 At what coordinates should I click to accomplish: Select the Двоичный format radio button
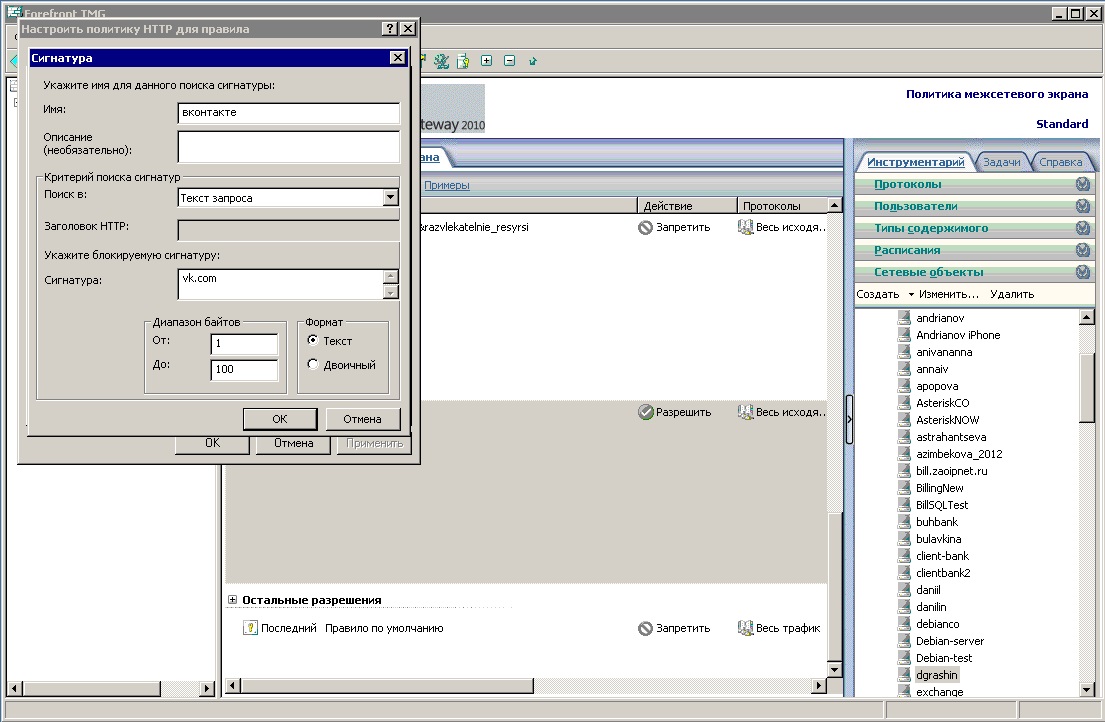(x=313, y=365)
